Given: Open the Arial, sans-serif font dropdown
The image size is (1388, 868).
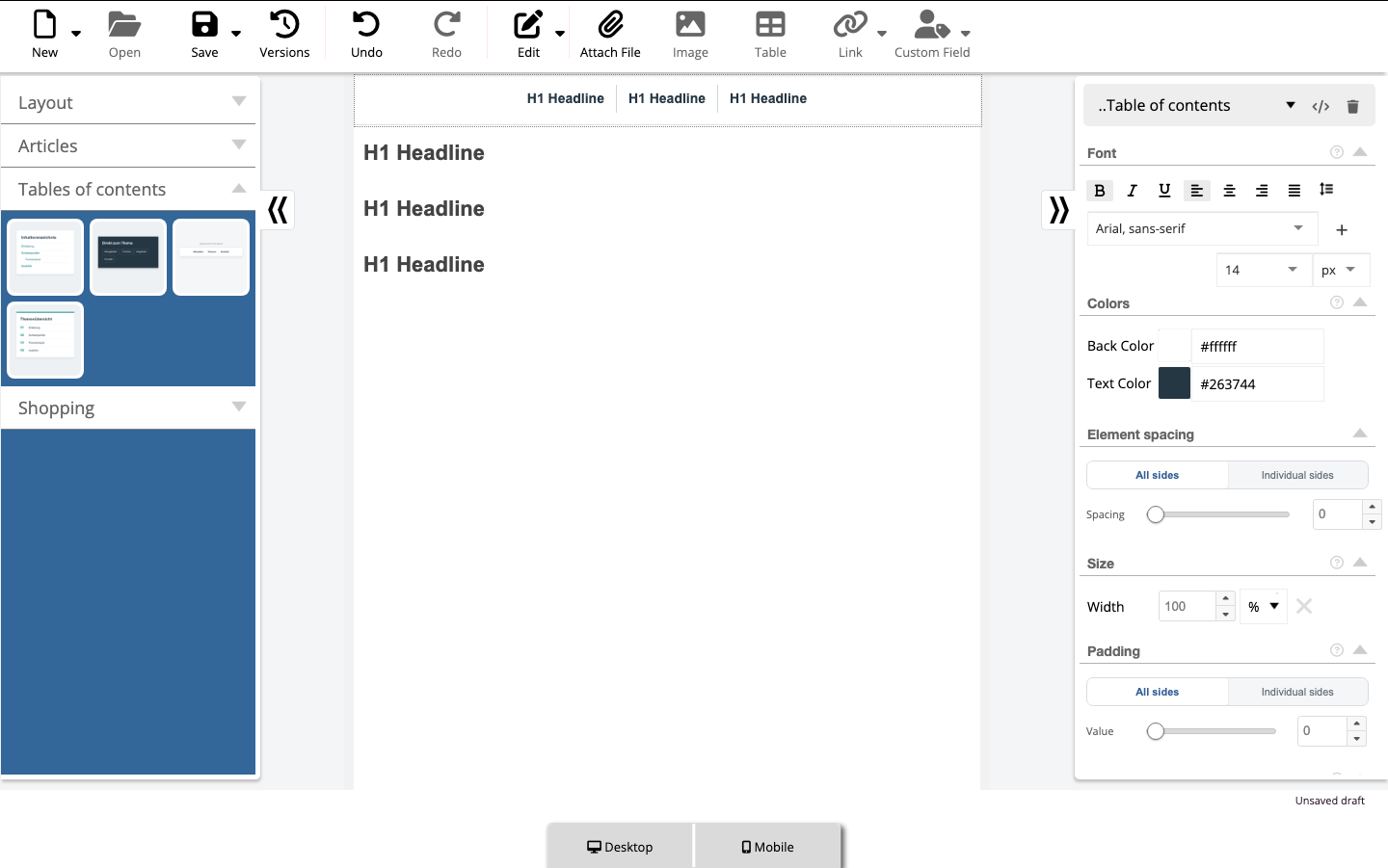Looking at the screenshot, I should click(x=1200, y=228).
